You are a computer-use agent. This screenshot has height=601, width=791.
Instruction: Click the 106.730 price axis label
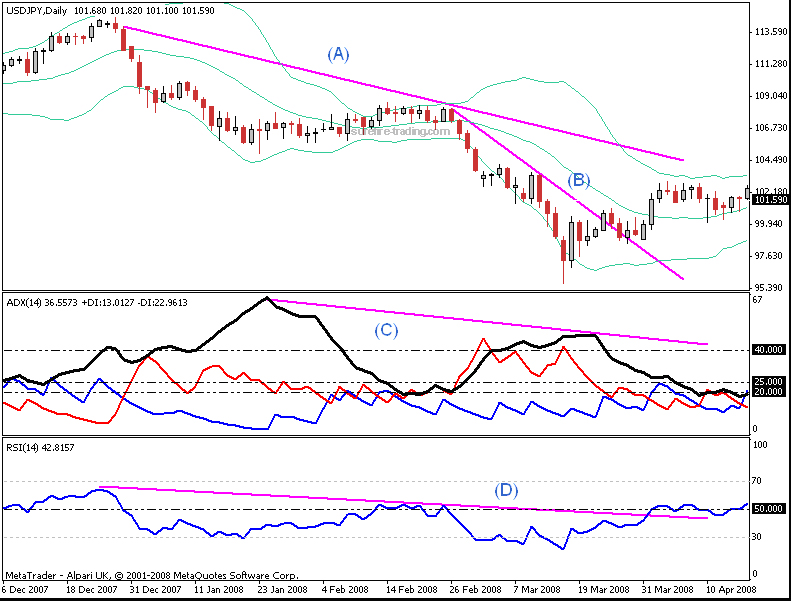click(x=770, y=128)
